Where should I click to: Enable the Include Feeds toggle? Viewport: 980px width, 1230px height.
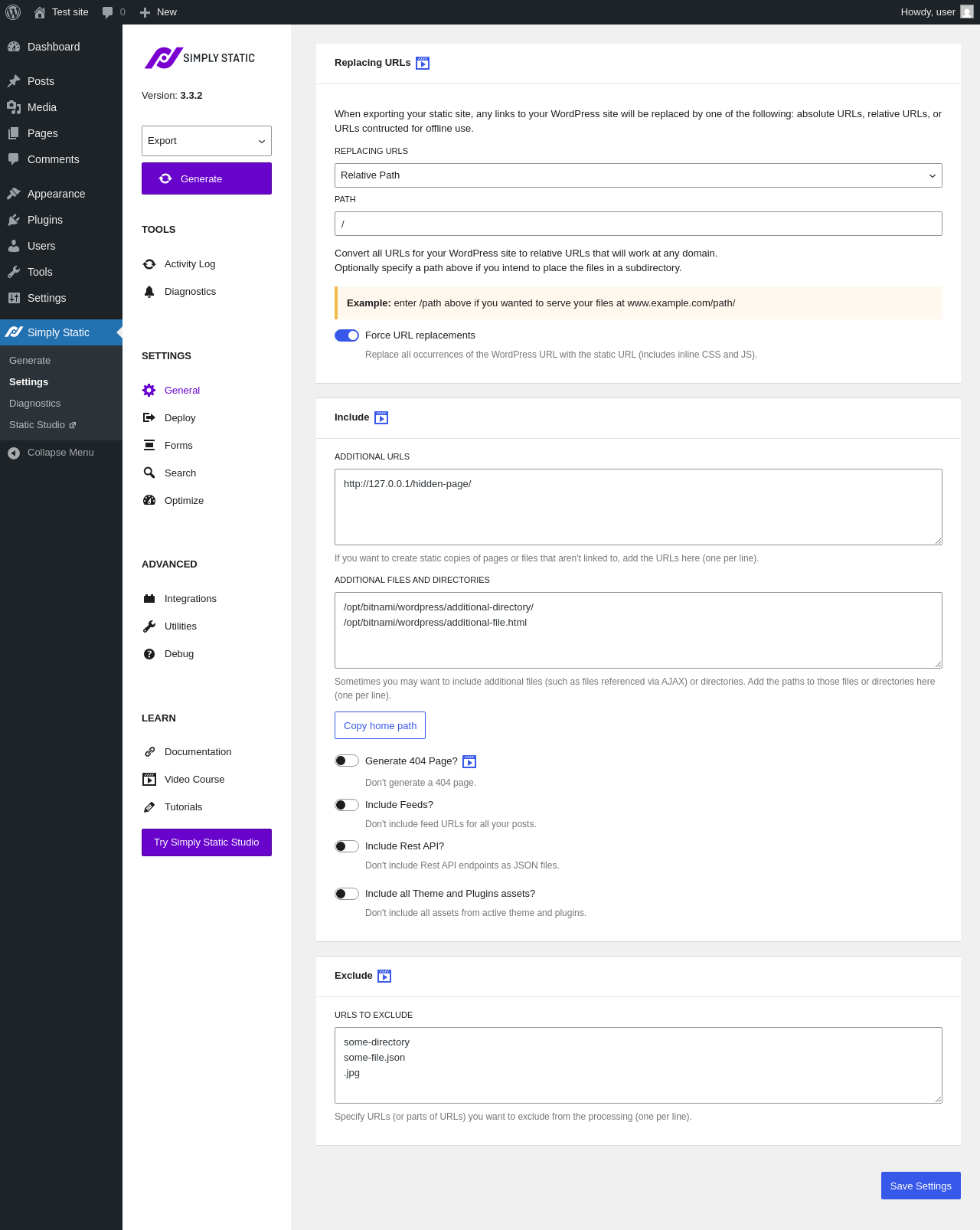(x=347, y=805)
